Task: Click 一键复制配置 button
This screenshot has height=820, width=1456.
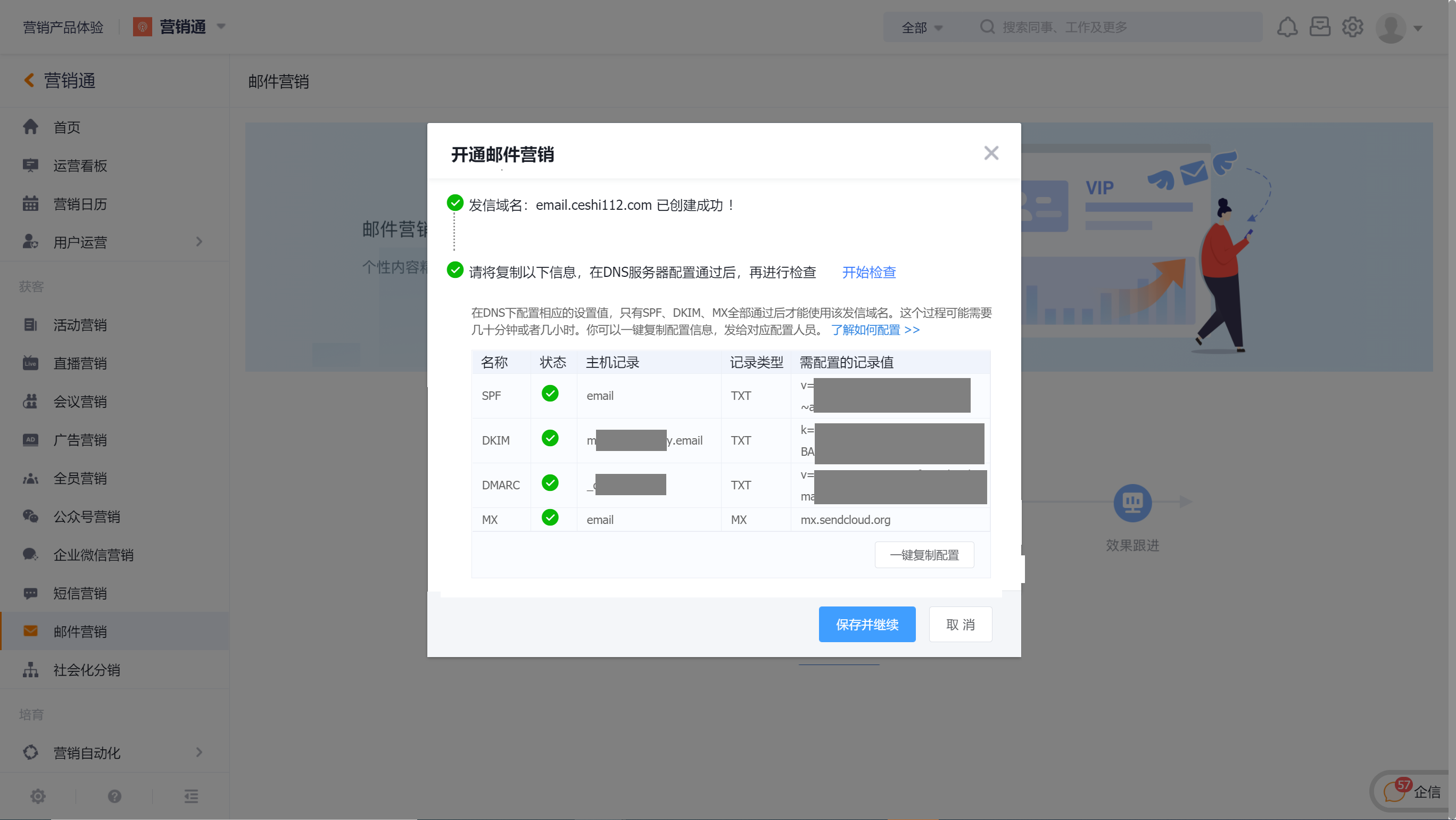Action: click(924, 555)
